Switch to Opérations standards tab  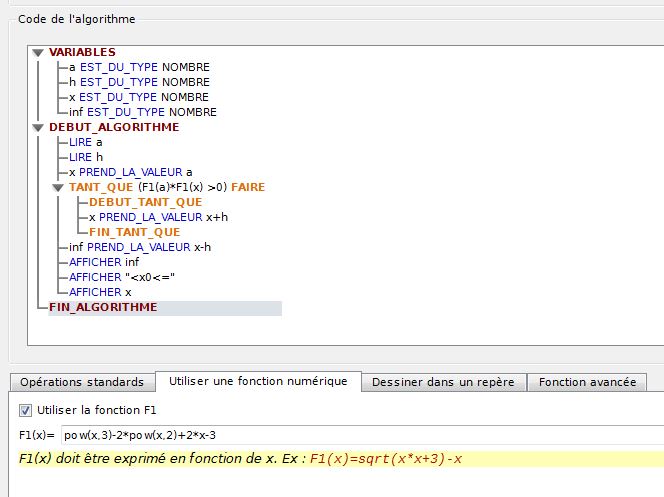click(82, 382)
